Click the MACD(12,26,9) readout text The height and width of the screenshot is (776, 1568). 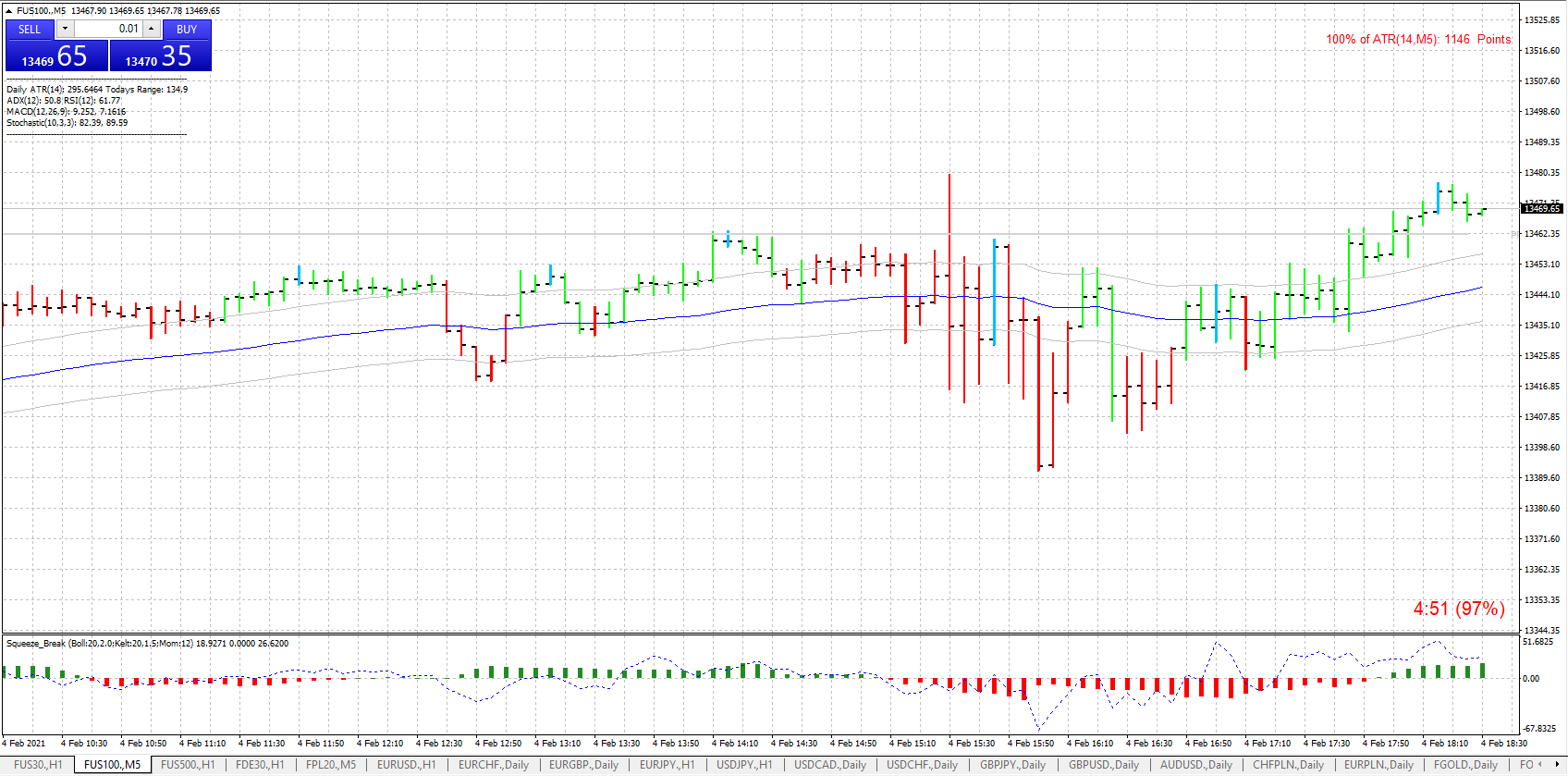(66, 112)
